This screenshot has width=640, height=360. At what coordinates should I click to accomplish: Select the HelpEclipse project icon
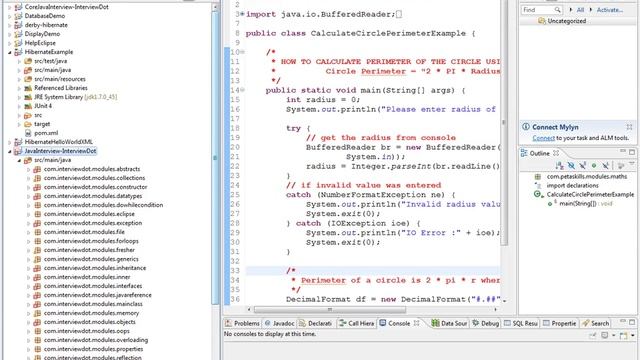click(x=18, y=43)
